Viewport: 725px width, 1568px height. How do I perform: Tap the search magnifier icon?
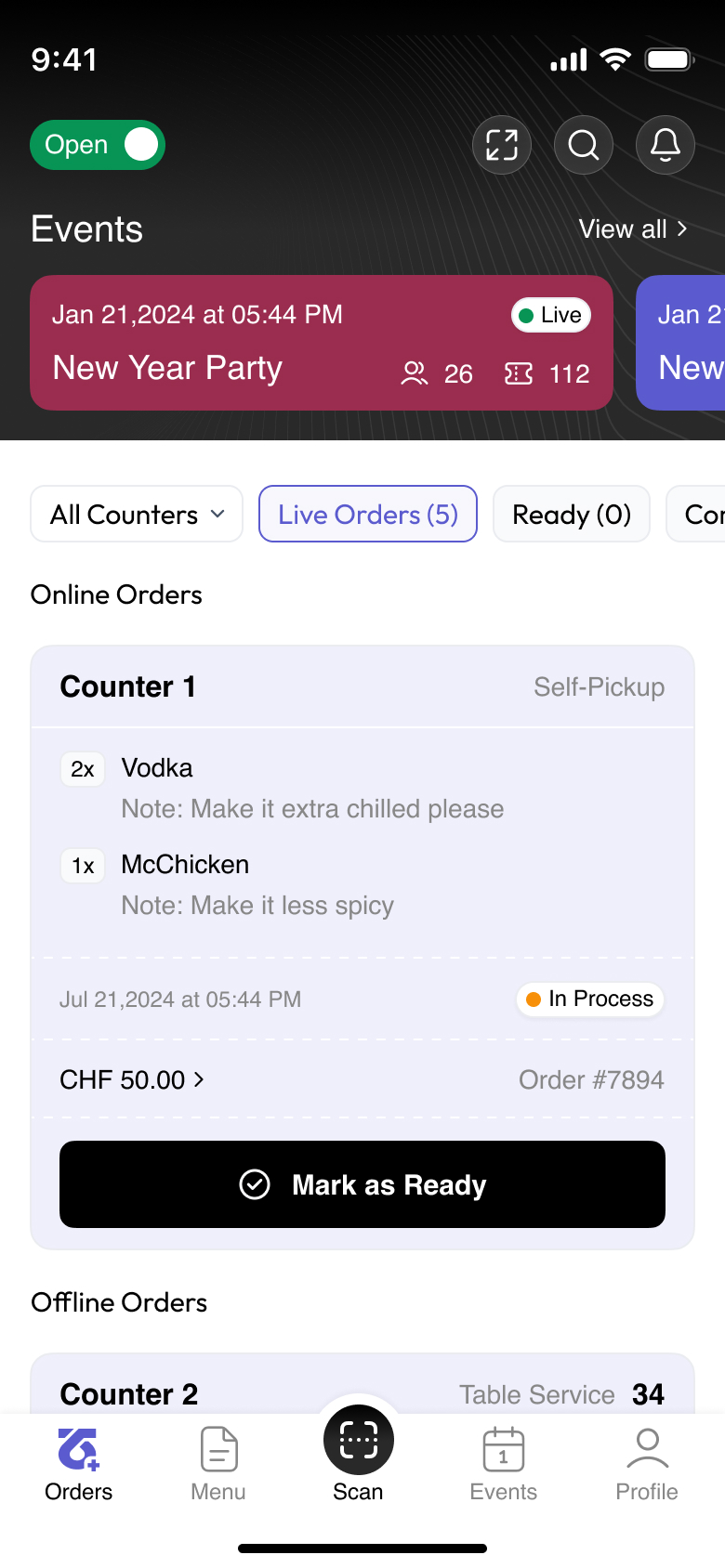(x=584, y=145)
